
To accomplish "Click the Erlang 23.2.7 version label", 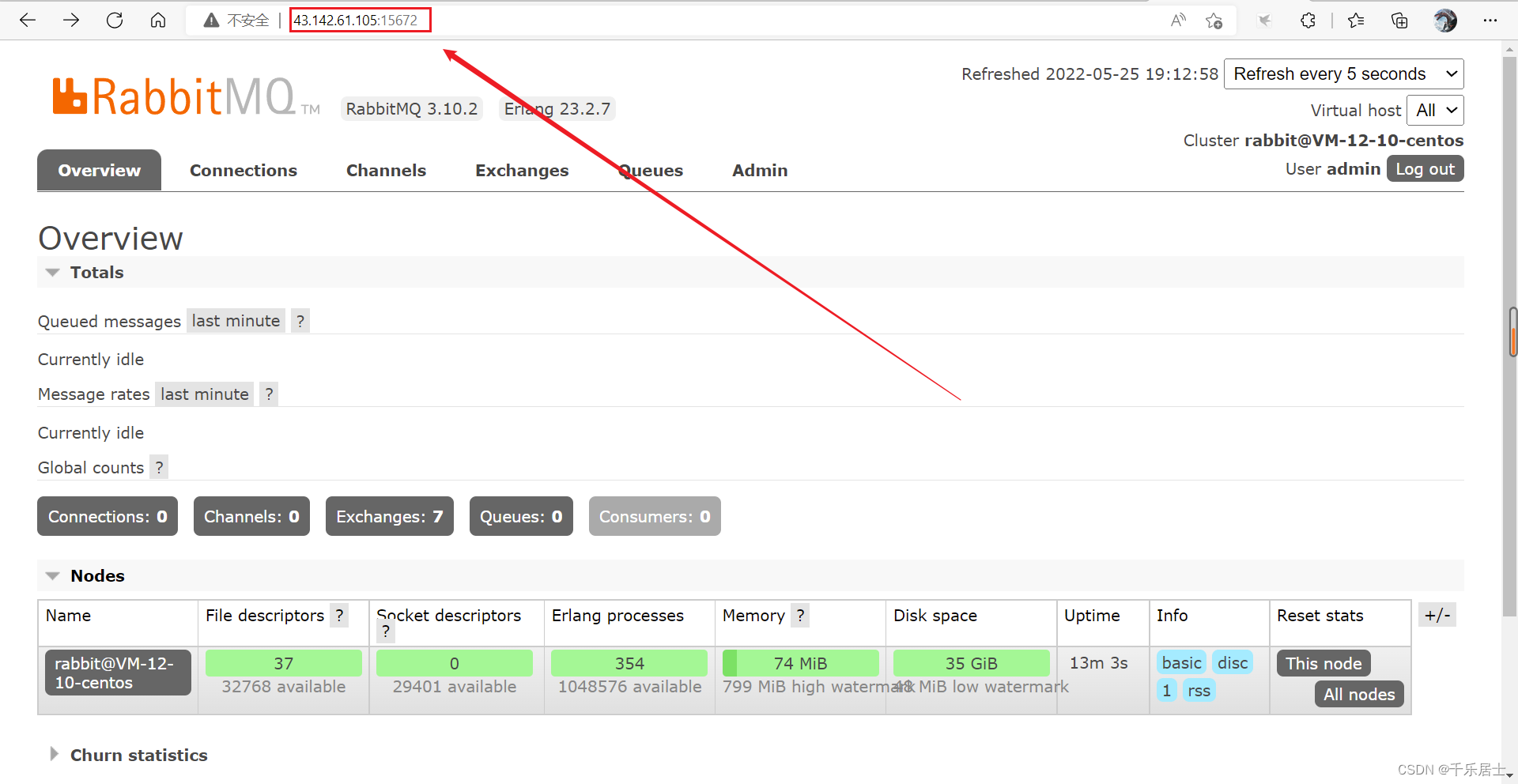I will tap(557, 109).
